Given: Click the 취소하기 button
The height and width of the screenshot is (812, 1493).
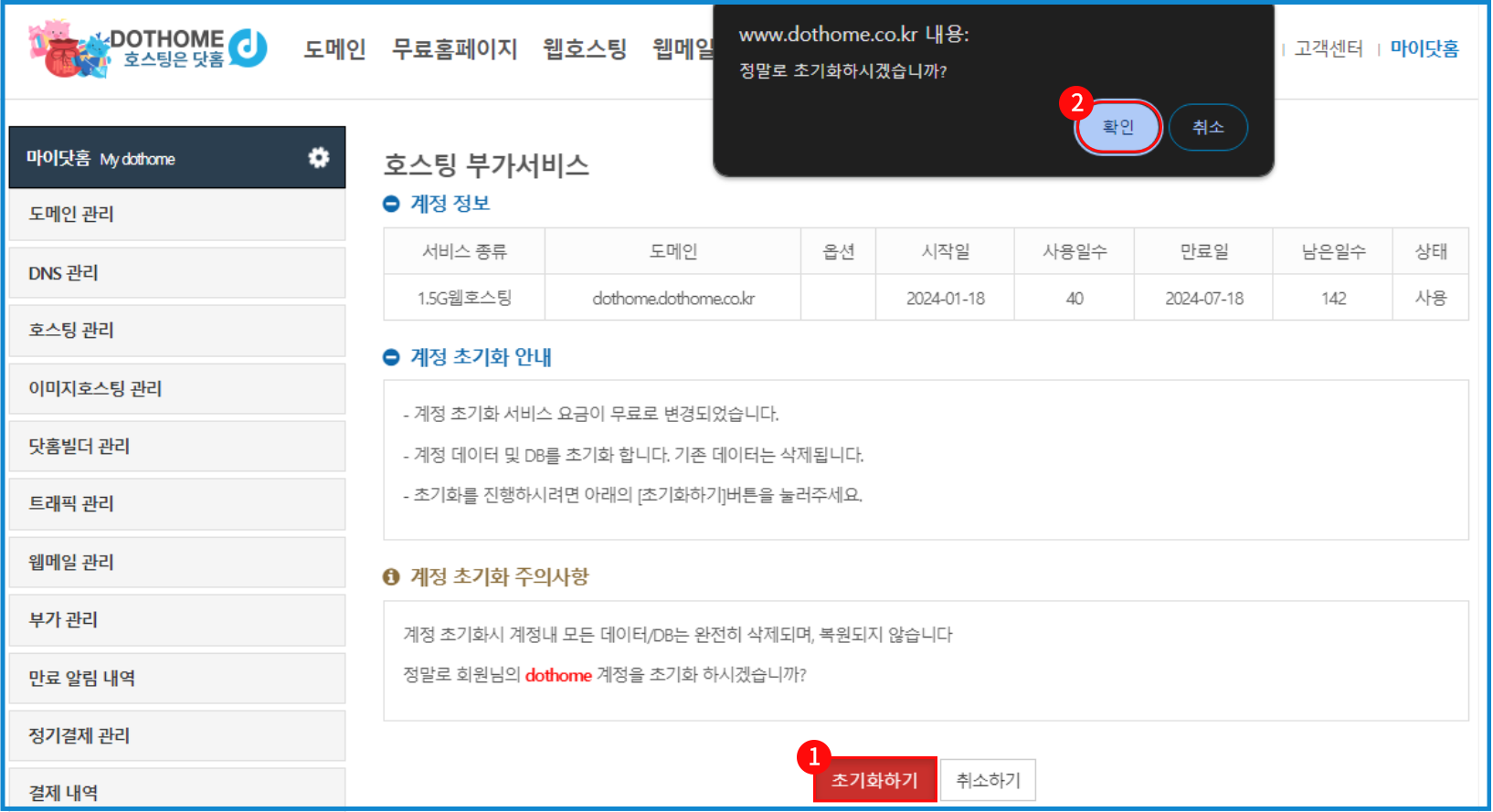Looking at the screenshot, I should [x=988, y=781].
